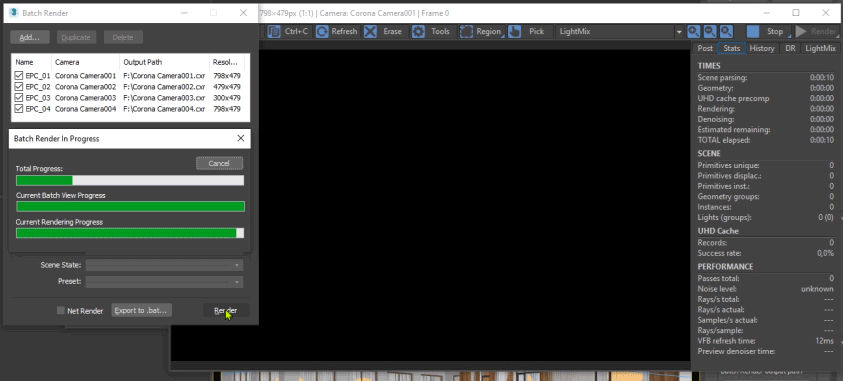Click the zoom out magnifier icon
This screenshot has height=381, width=843.
pos(710,32)
